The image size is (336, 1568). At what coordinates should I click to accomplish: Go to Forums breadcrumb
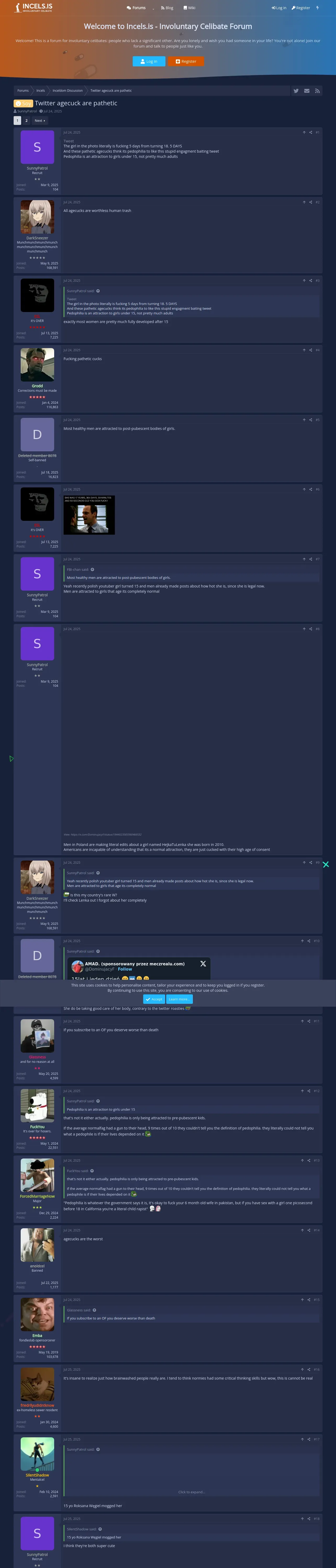pos(23,91)
